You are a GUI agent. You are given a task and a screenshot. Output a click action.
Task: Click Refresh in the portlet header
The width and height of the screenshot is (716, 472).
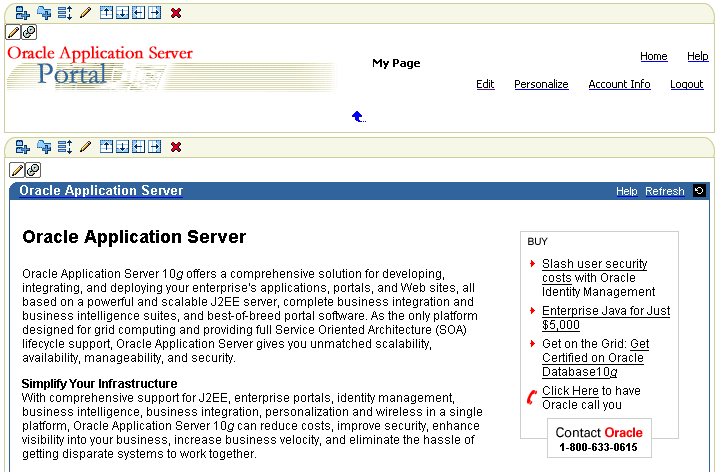664,191
